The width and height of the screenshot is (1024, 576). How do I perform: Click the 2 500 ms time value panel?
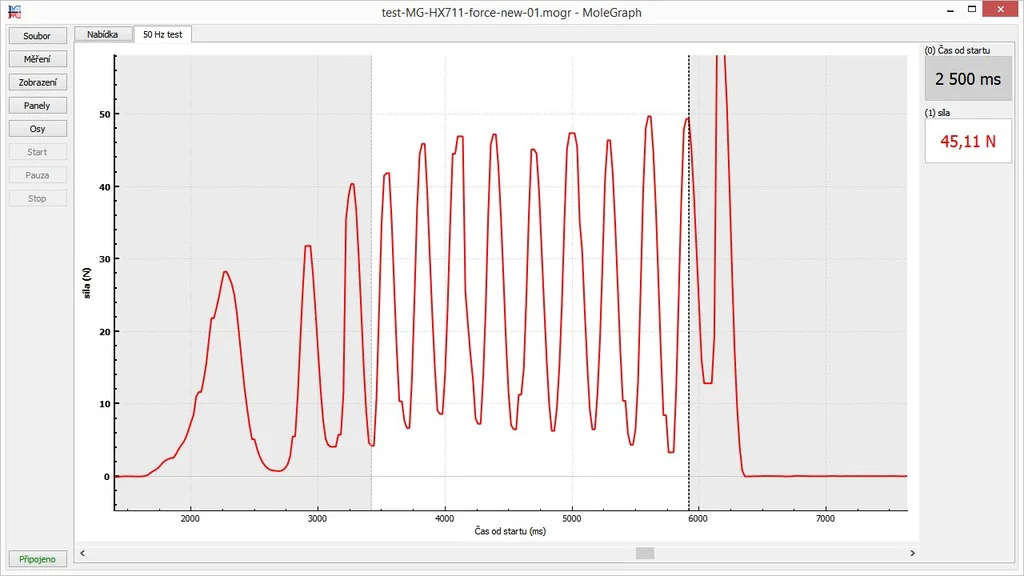tap(968, 79)
